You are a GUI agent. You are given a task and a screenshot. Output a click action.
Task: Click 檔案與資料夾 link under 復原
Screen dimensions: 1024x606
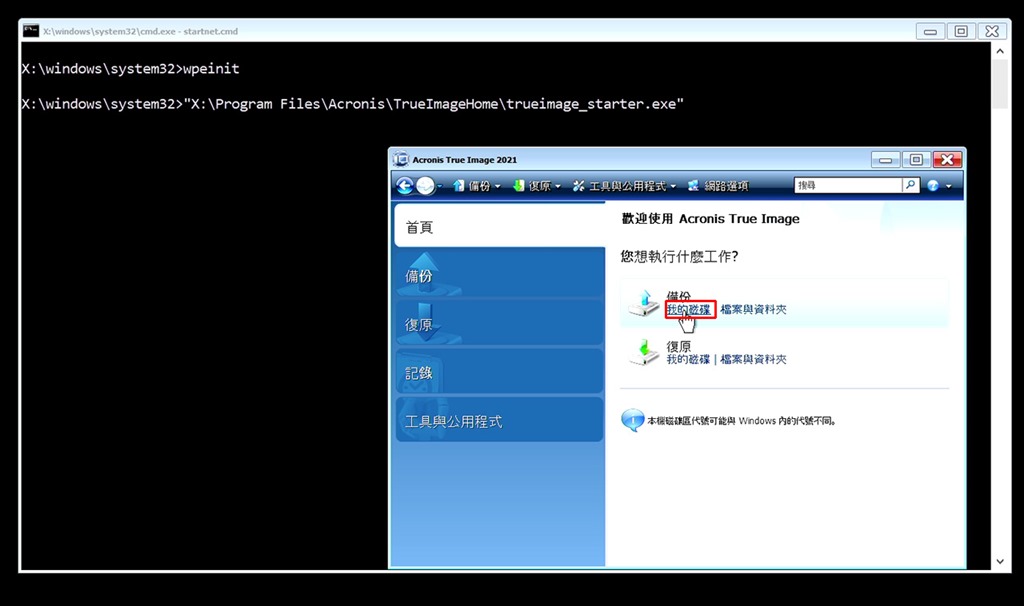(753, 359)
